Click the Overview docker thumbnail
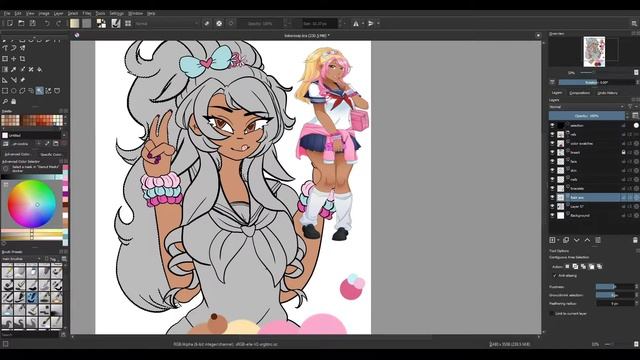The height and width of the screenshot is (360, 640). coord(594,51)
